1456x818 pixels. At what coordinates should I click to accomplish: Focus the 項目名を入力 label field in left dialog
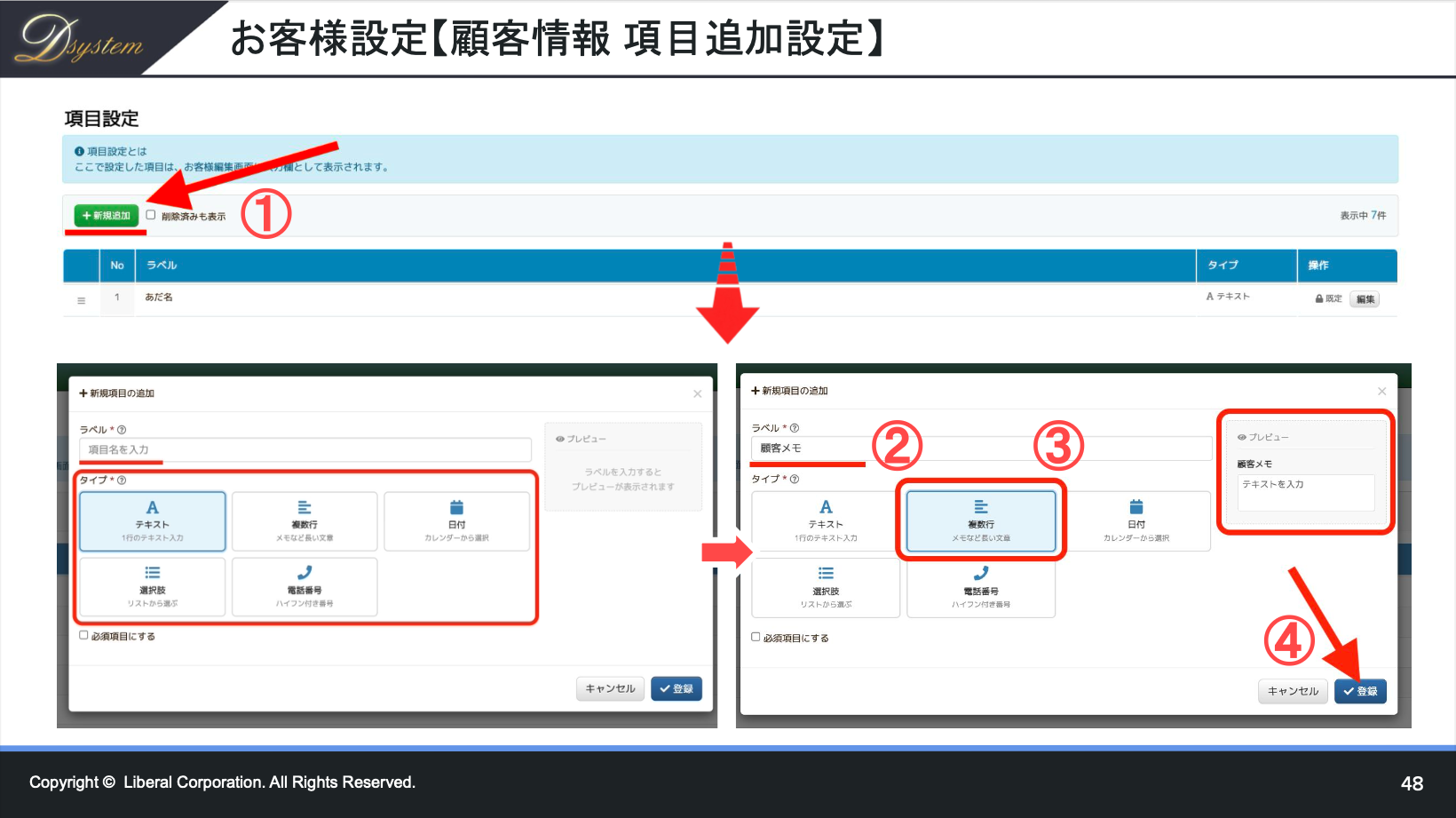tap(305, 449)
